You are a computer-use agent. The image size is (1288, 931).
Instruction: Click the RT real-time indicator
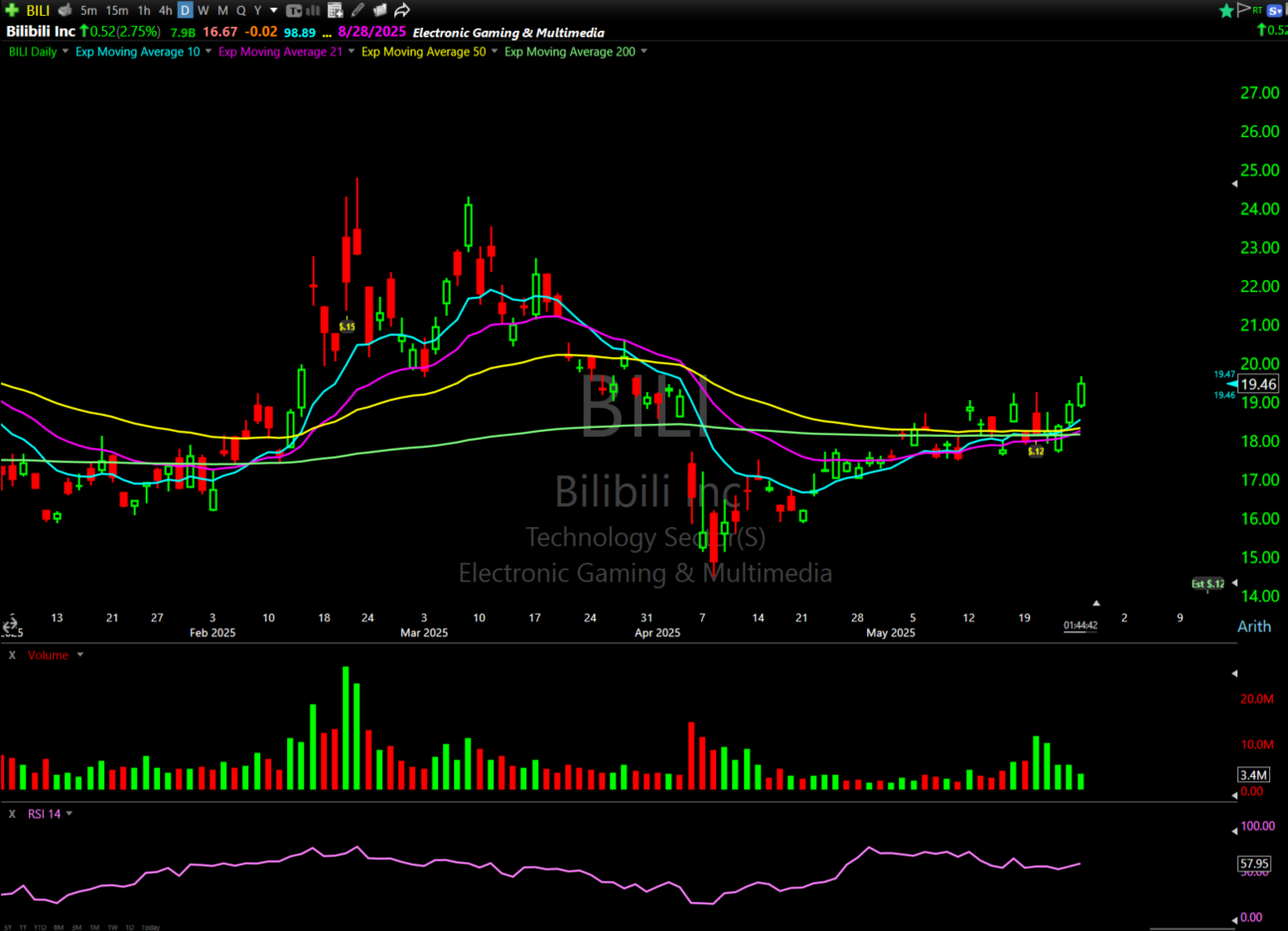pyautogui.click(x=1257, y=10)
